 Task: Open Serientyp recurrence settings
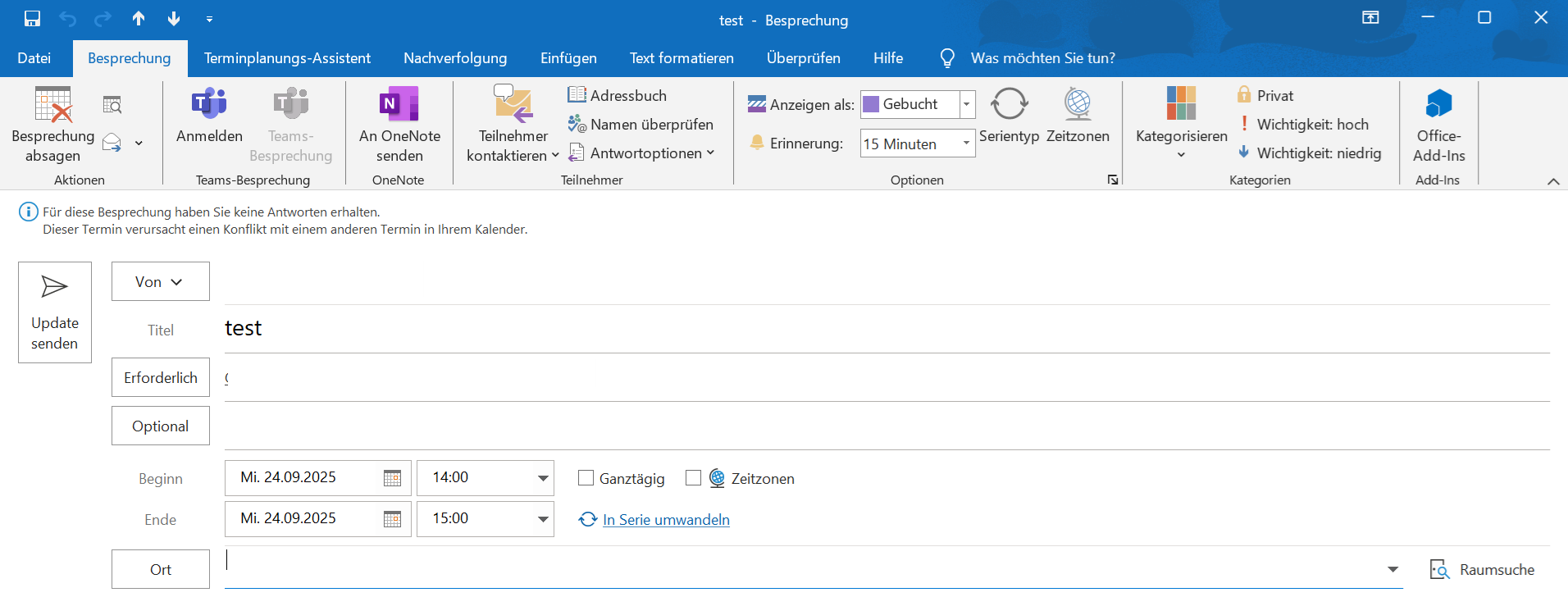point(1009,116)
